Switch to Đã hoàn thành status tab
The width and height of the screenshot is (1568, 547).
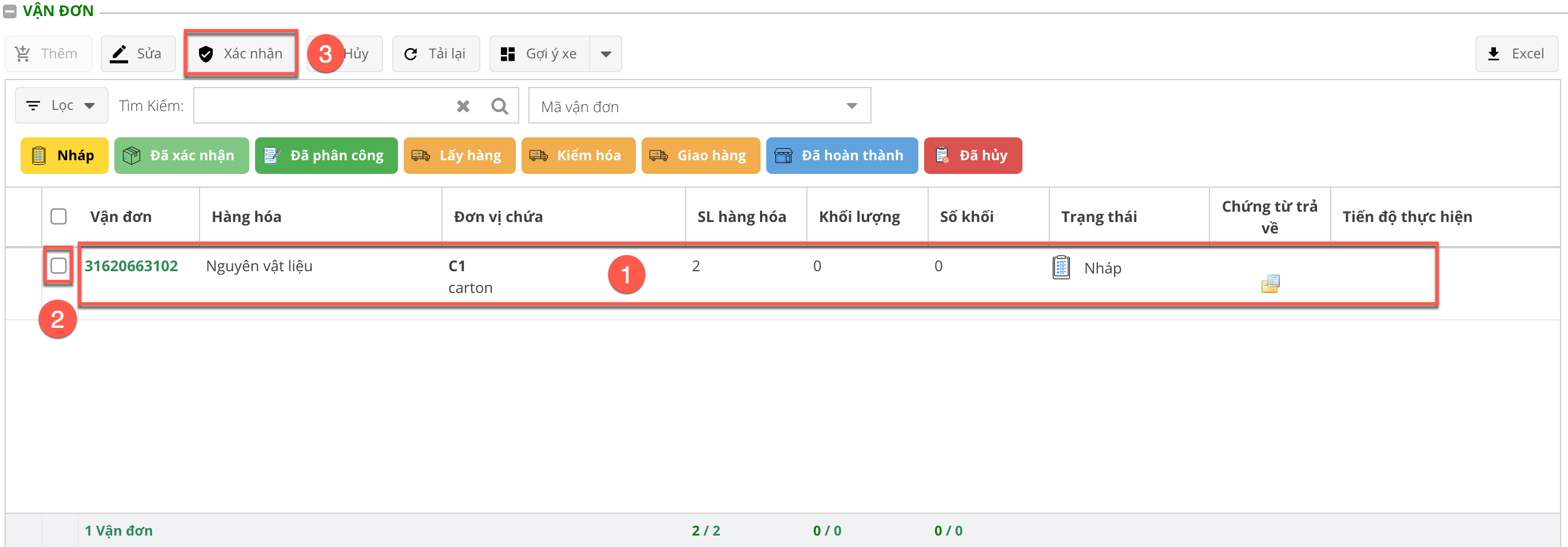click(841, 155)
